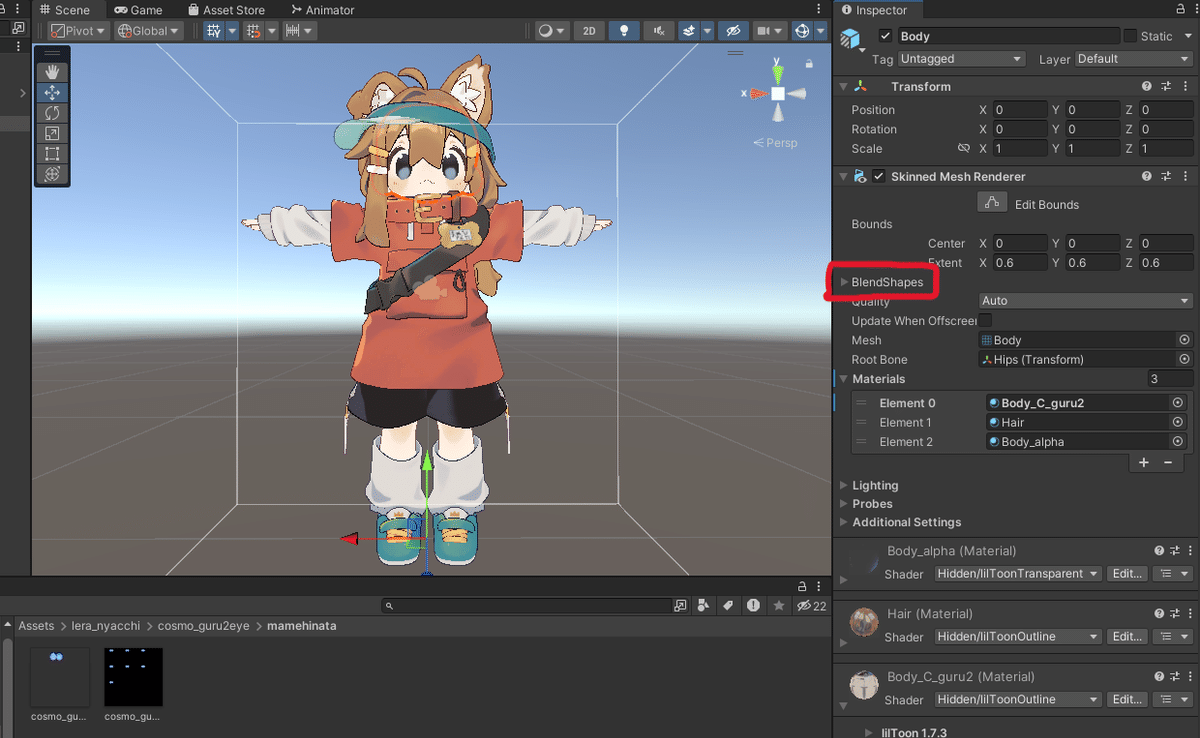Click the Project search field
The width and height of the screenshot is (1200, 738).
coord(527,606)
